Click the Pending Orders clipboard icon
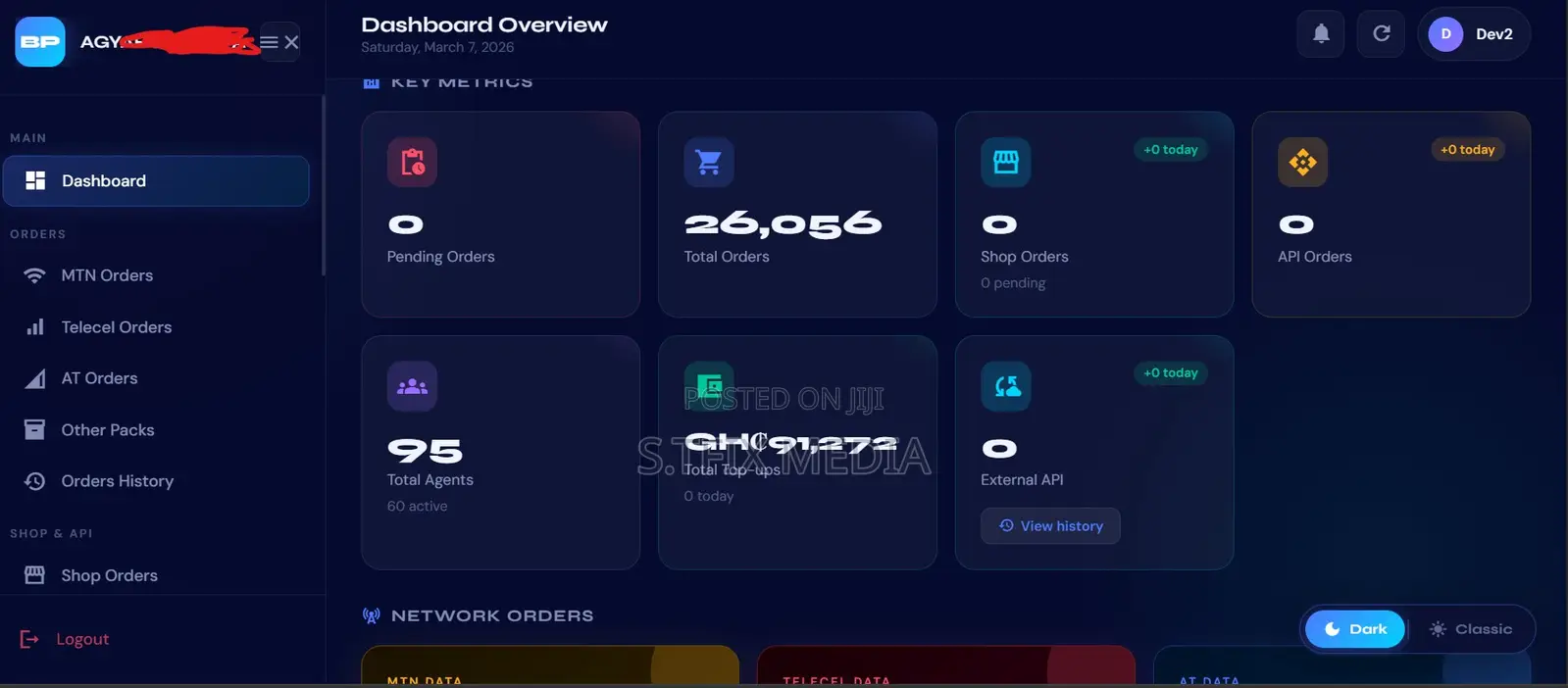This screenshot has height=688, width=1568. click(412, 162)
